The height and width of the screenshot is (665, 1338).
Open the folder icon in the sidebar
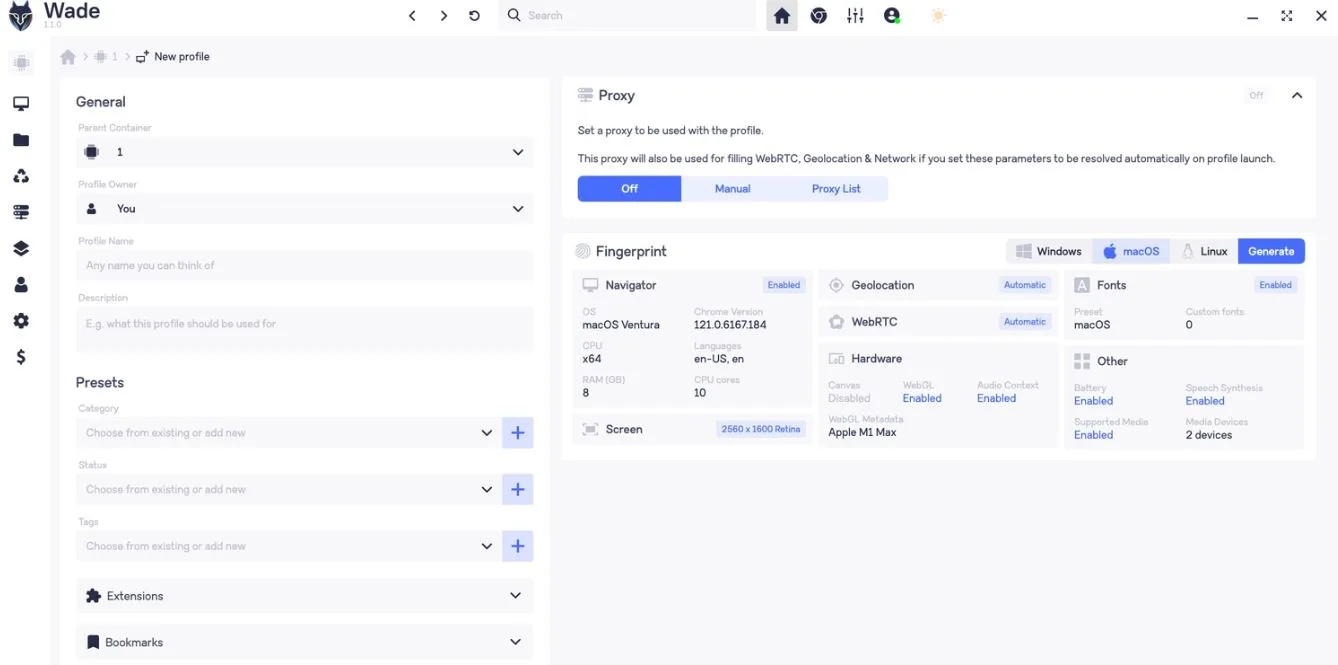pyautogui.click(x=21, y=140)
